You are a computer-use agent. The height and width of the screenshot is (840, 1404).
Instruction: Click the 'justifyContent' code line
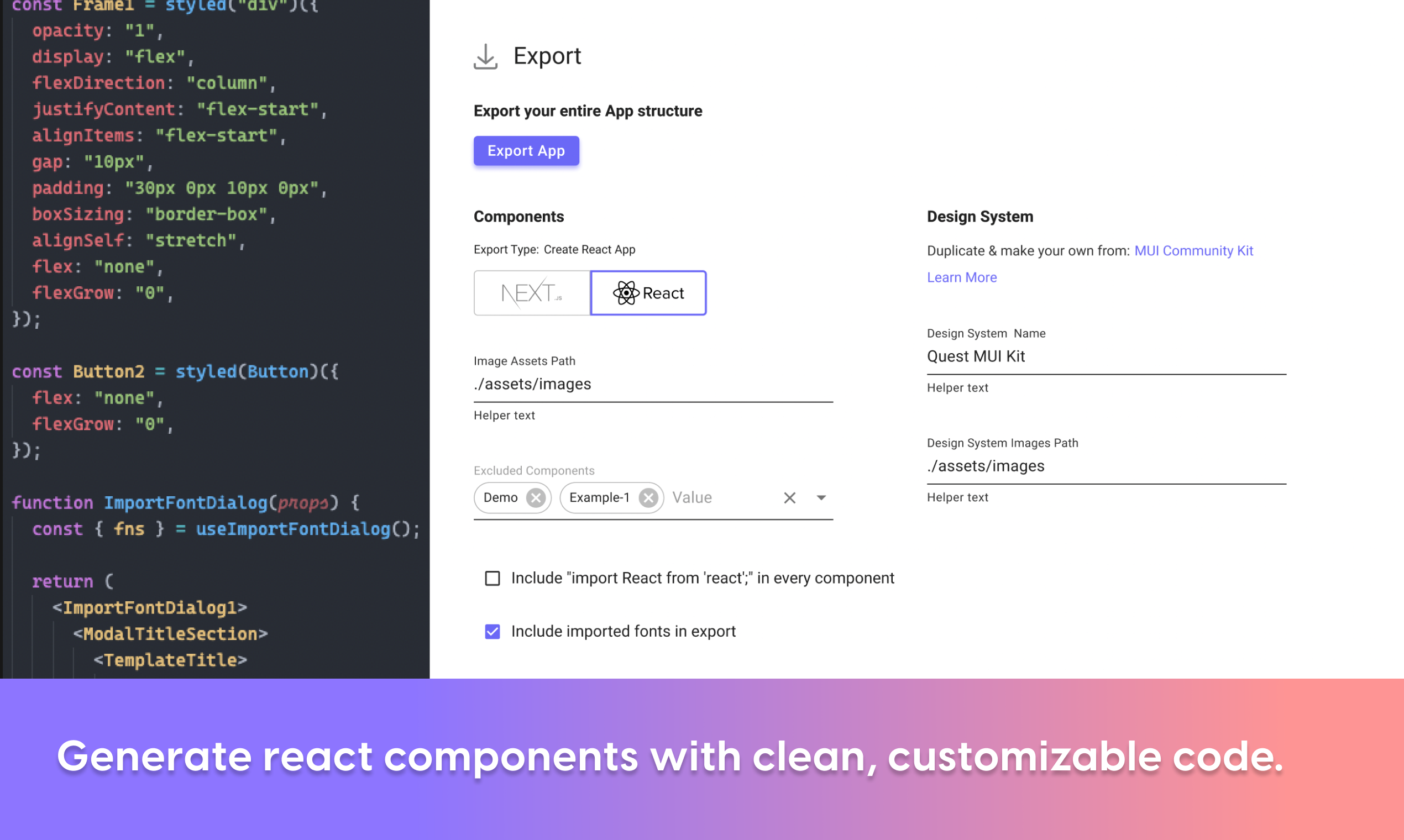pyautogui.click(x=180, y=109)
